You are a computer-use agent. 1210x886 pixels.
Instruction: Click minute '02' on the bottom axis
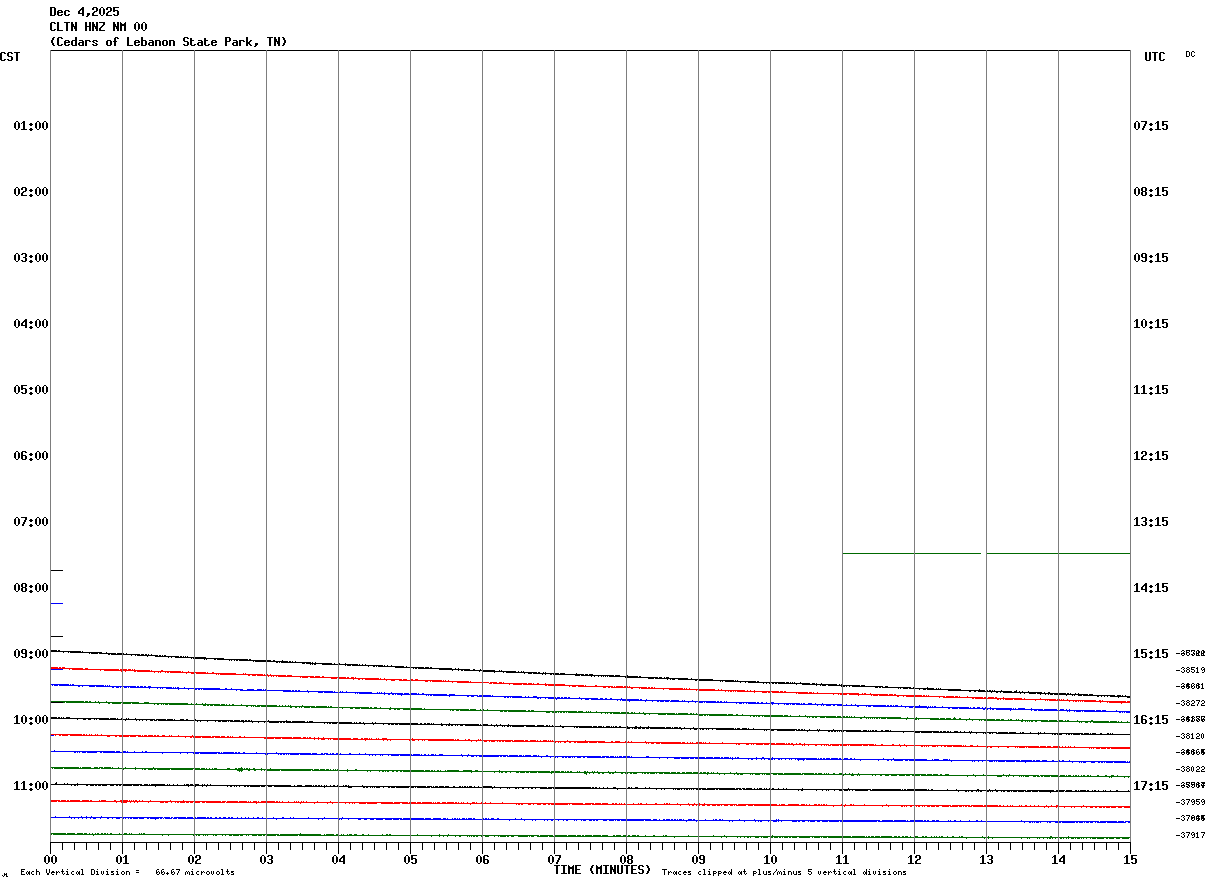(x=194, y=860)
